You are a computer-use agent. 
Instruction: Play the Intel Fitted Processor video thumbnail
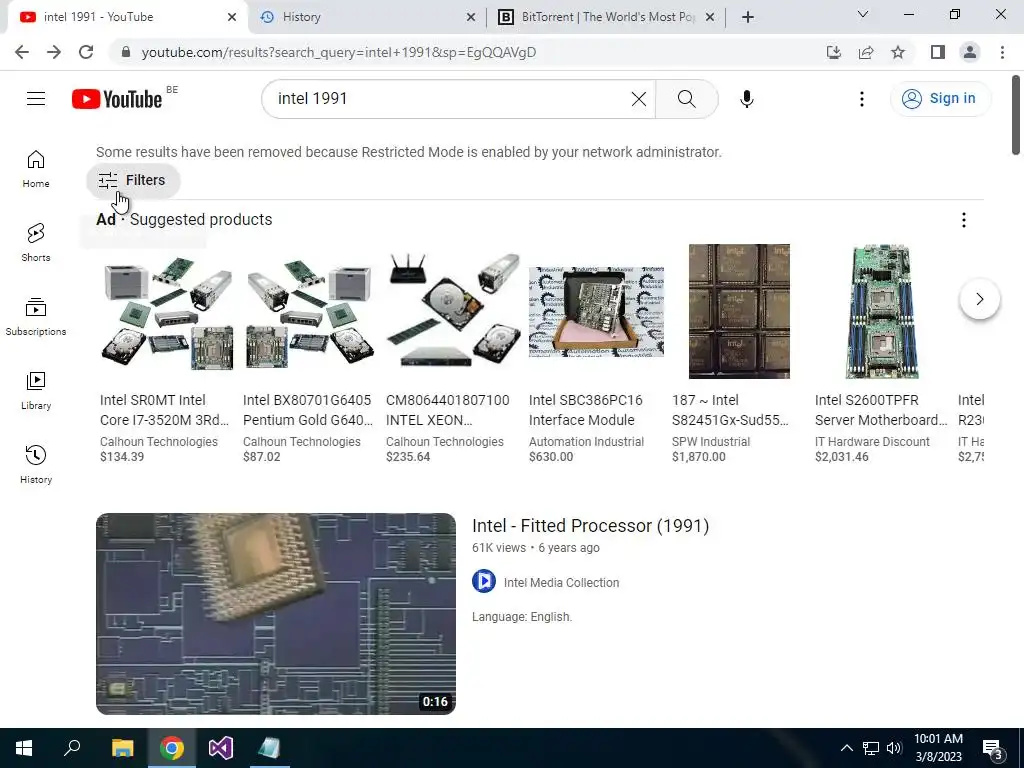pyautogui.click(x=276, y=614)
